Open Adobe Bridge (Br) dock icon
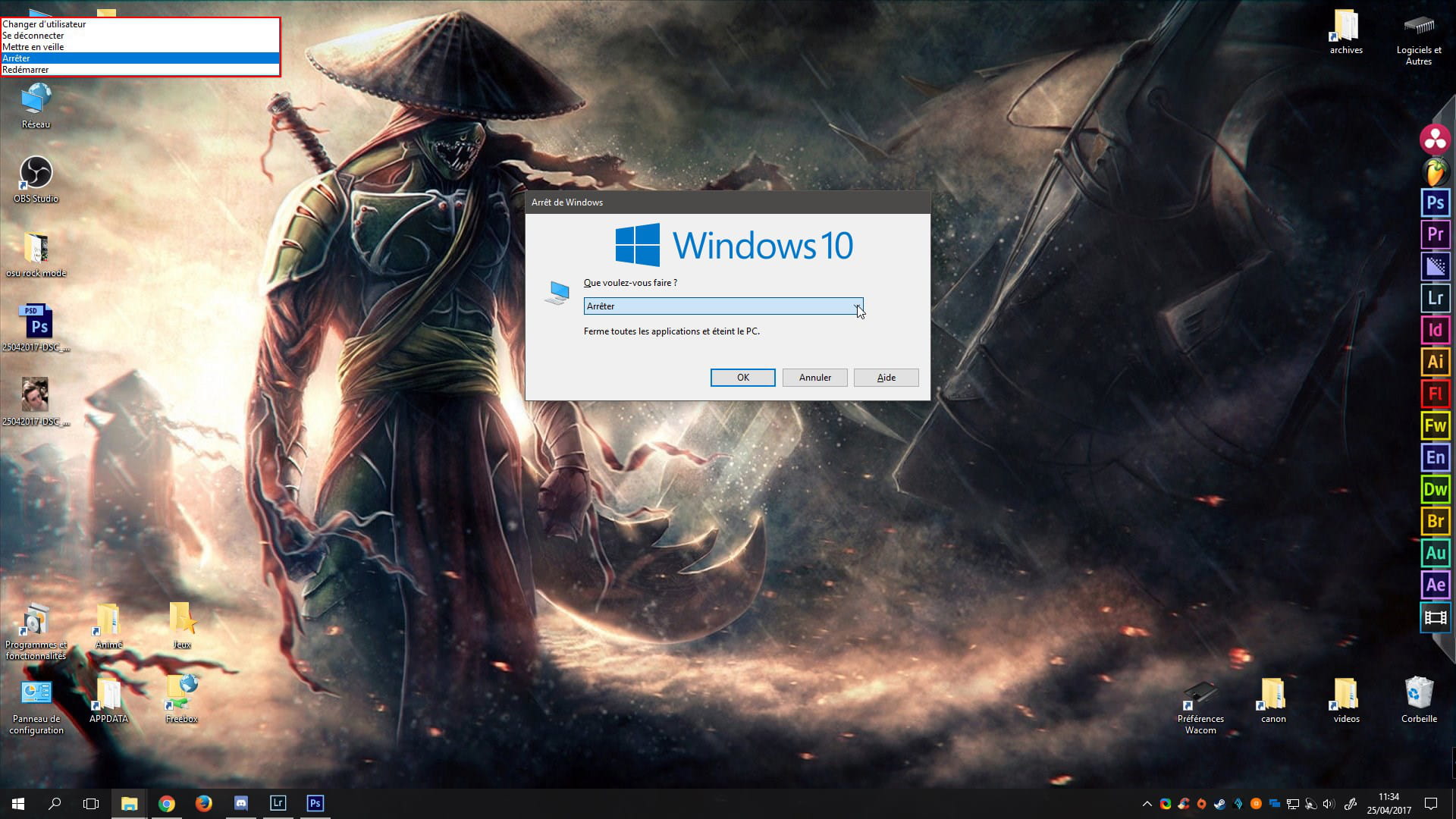Viewport: 1456px width, 819px height. tap(1435, 521)
